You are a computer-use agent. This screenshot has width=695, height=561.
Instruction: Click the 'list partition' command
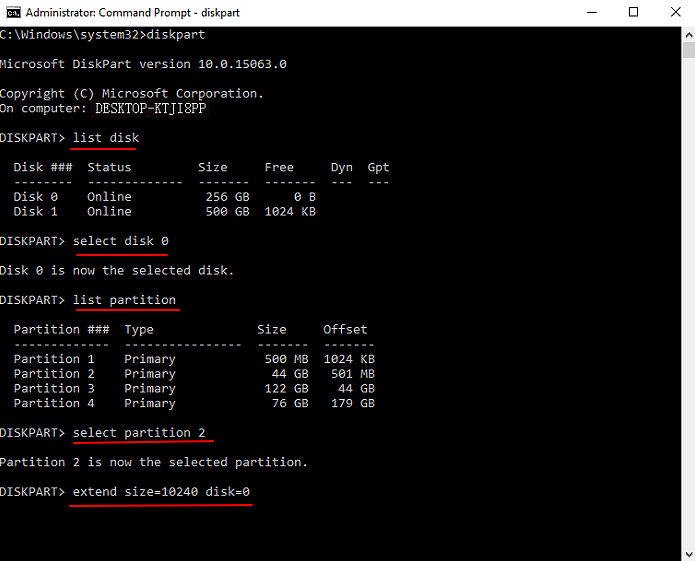click(x=124, y=300)
